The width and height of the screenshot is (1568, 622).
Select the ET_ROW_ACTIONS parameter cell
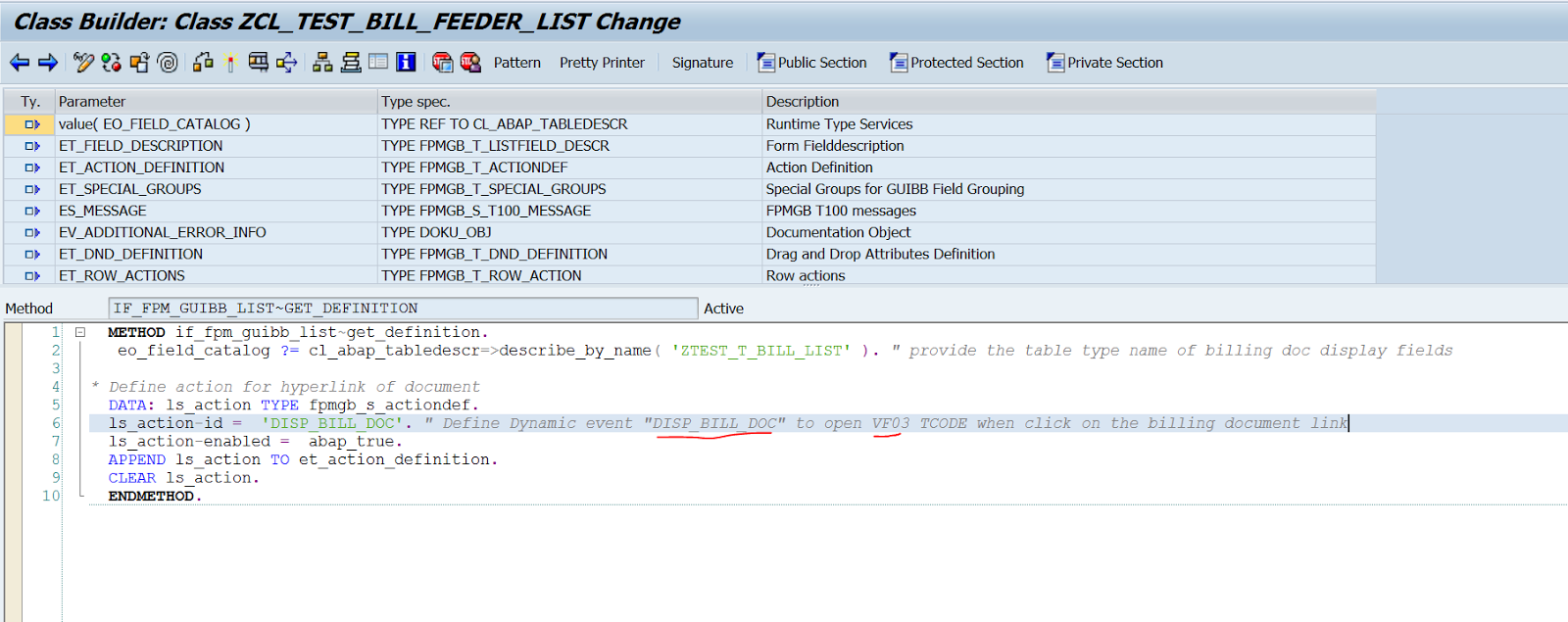tap(217, 275)
